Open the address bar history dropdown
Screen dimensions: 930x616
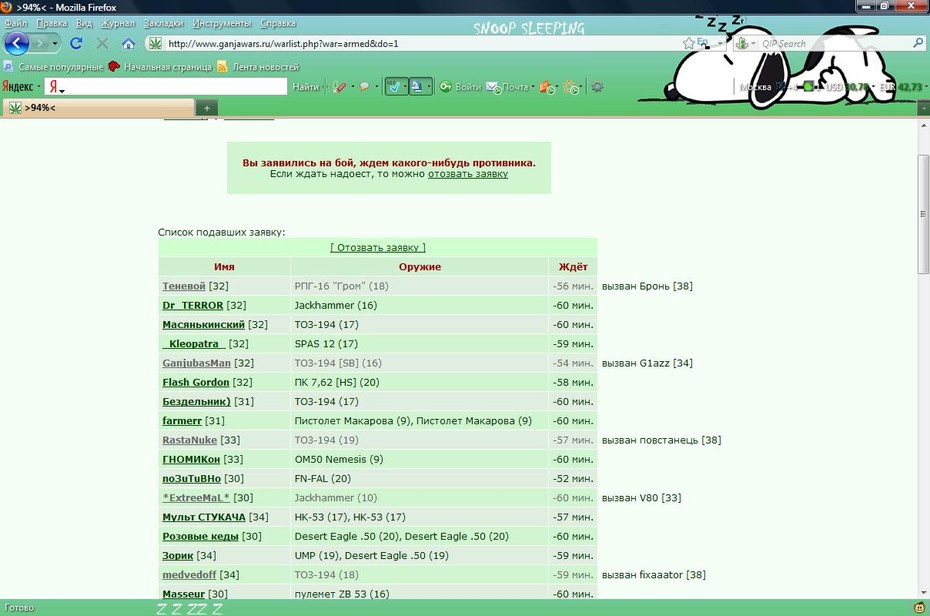click(720, 43)
